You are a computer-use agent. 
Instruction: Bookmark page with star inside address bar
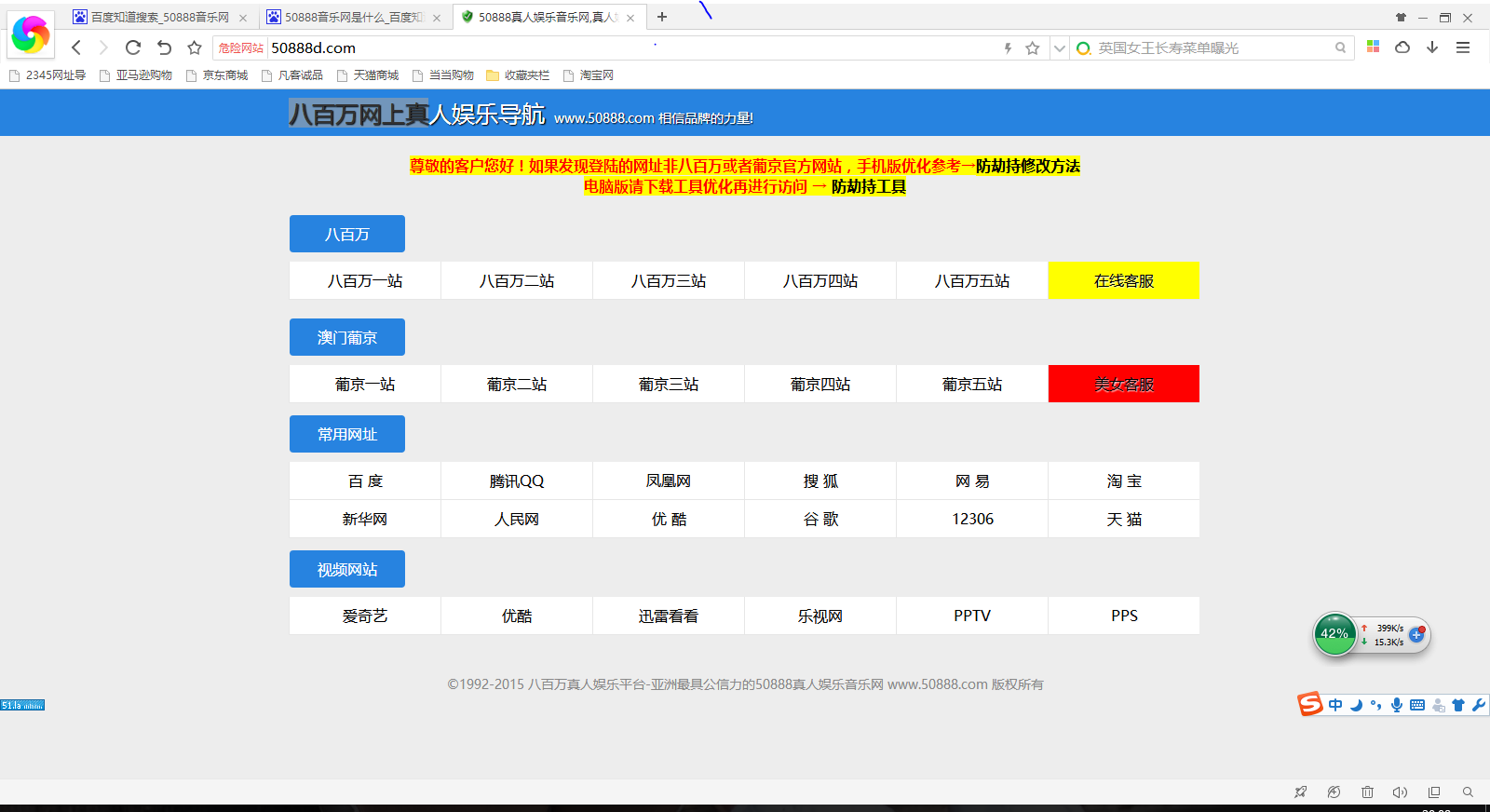tap(1032, 48)
